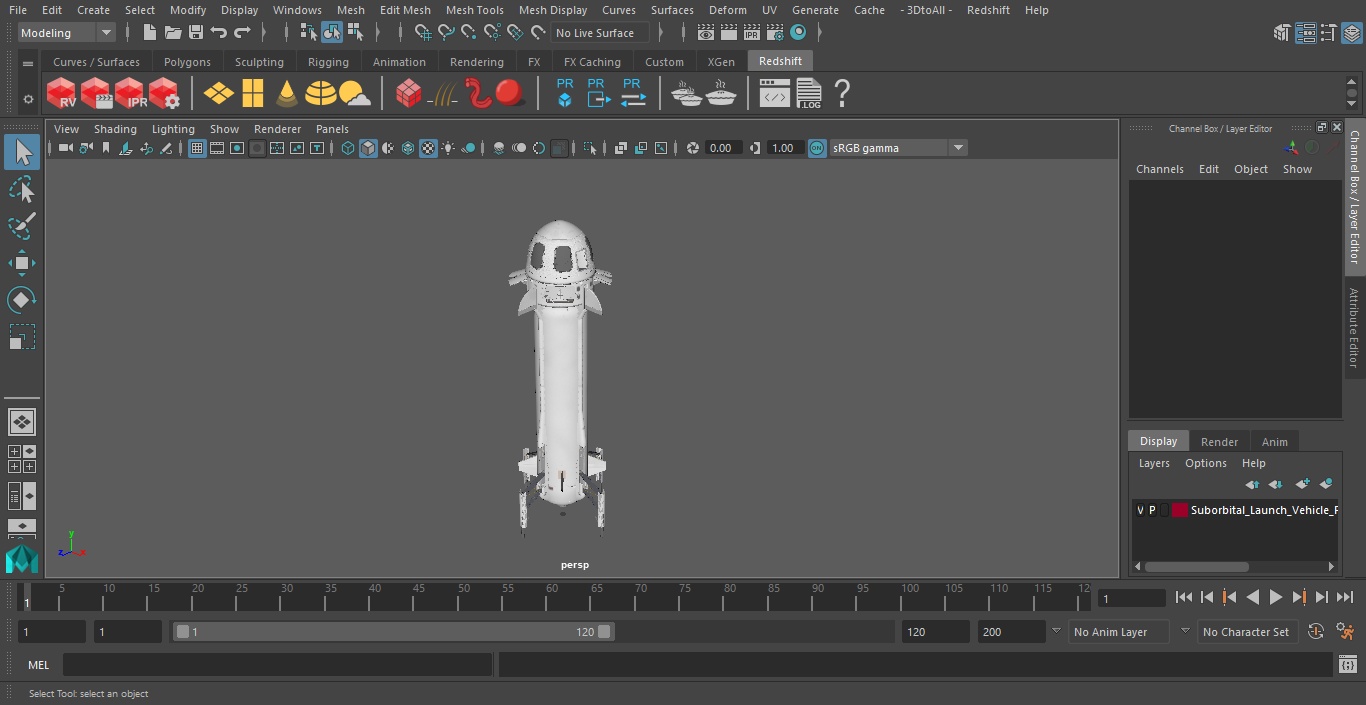
Task: Switch to the Rendering shelf tab
Action: (x=476, y=62)
